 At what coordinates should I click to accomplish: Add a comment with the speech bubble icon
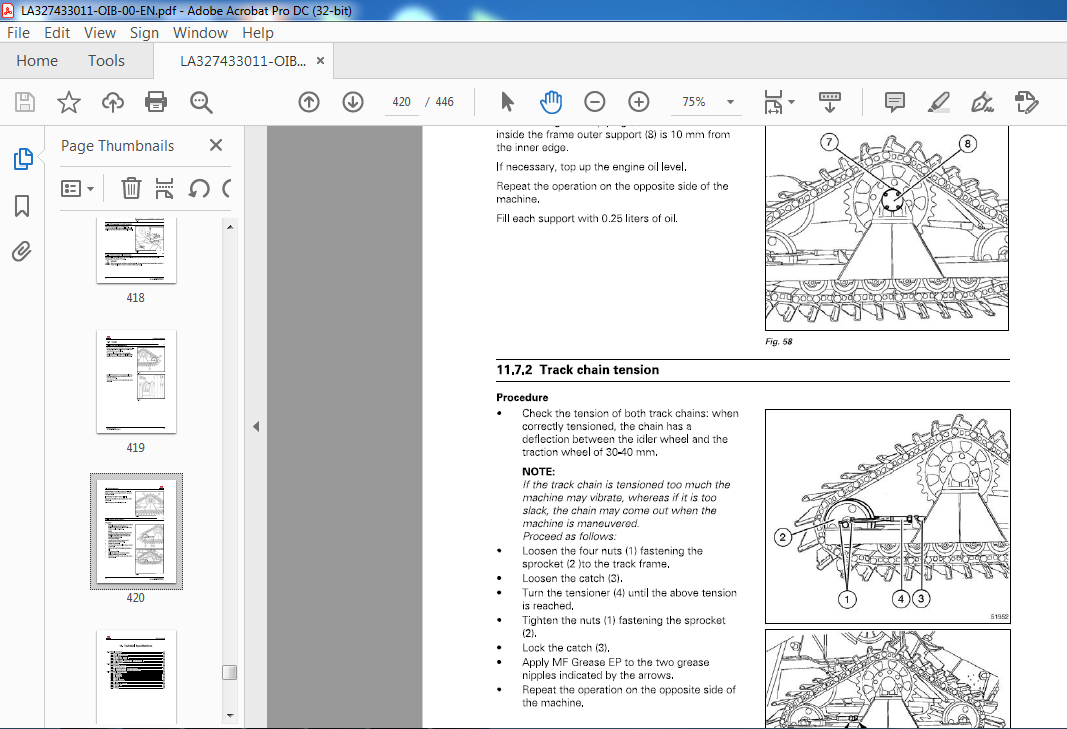(895, 102)
